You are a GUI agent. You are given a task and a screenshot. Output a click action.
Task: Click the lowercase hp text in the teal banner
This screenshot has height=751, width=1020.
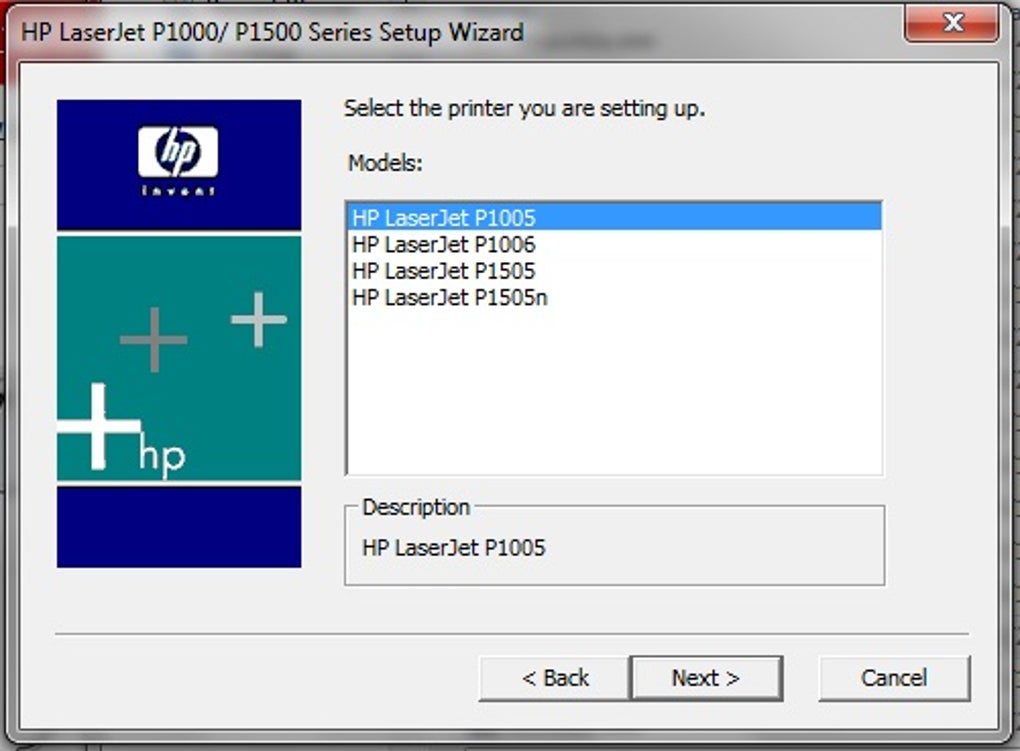pyautogui.click(x=162, y=455)
